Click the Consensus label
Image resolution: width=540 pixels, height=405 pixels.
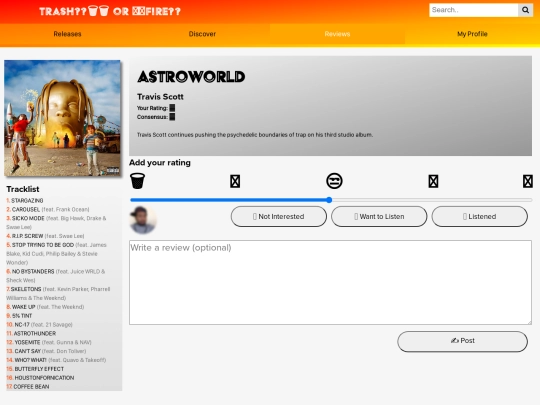pos(152,117)
